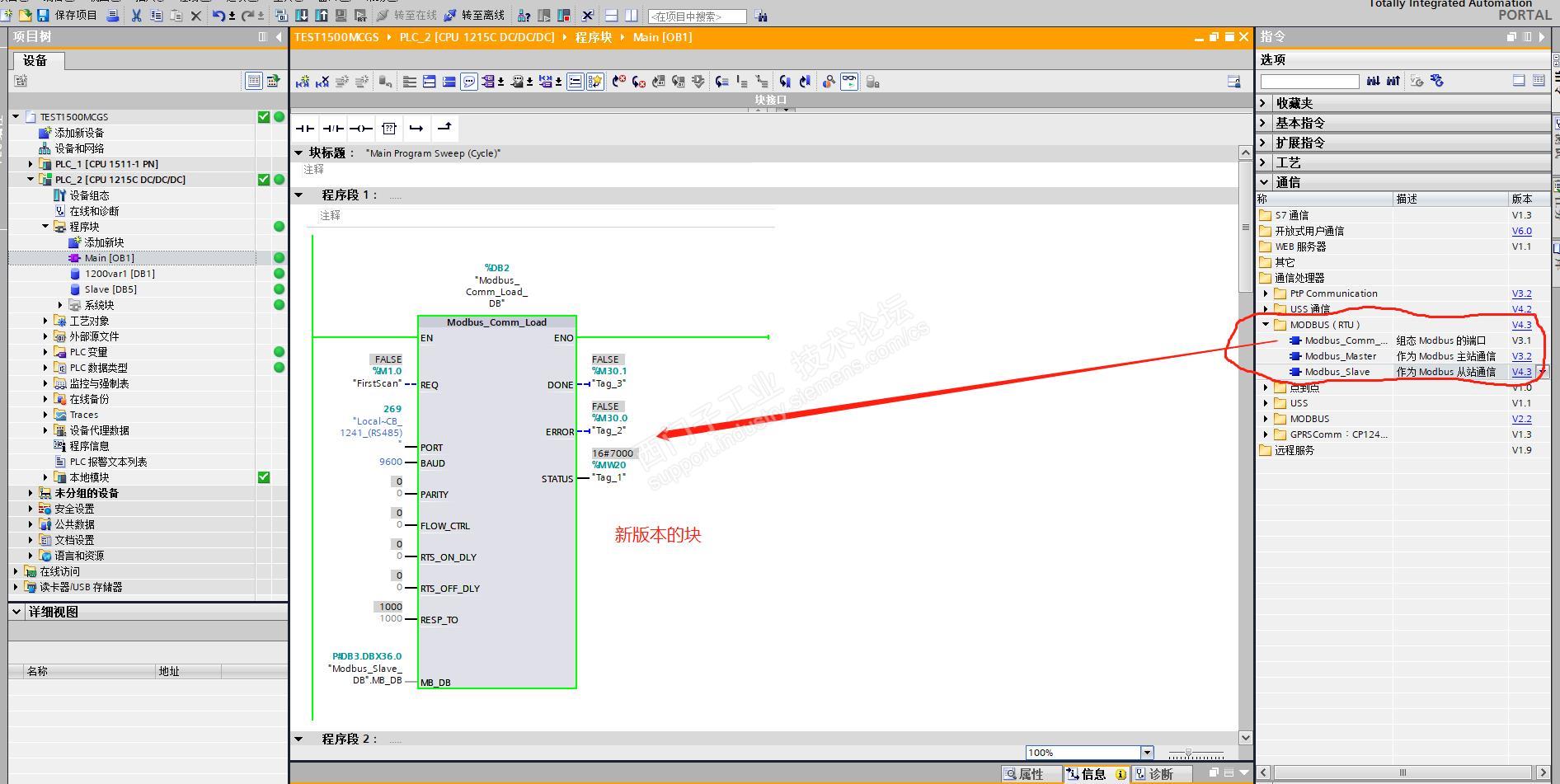
Task: Collapse the project tree with its arrow
Action: (x=279, y=36)
